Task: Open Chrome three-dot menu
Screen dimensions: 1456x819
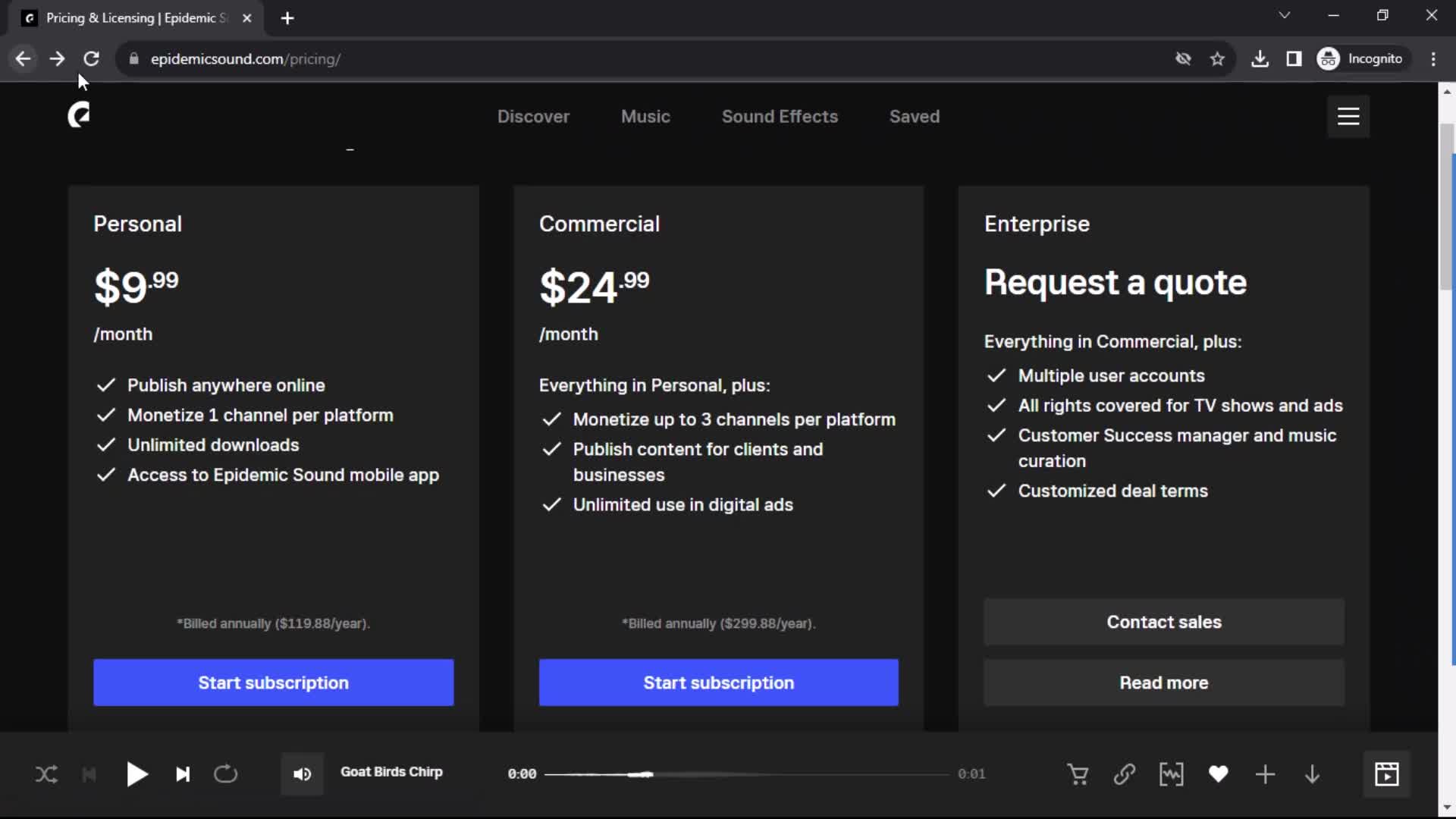Action: [x=1433, y=58]
